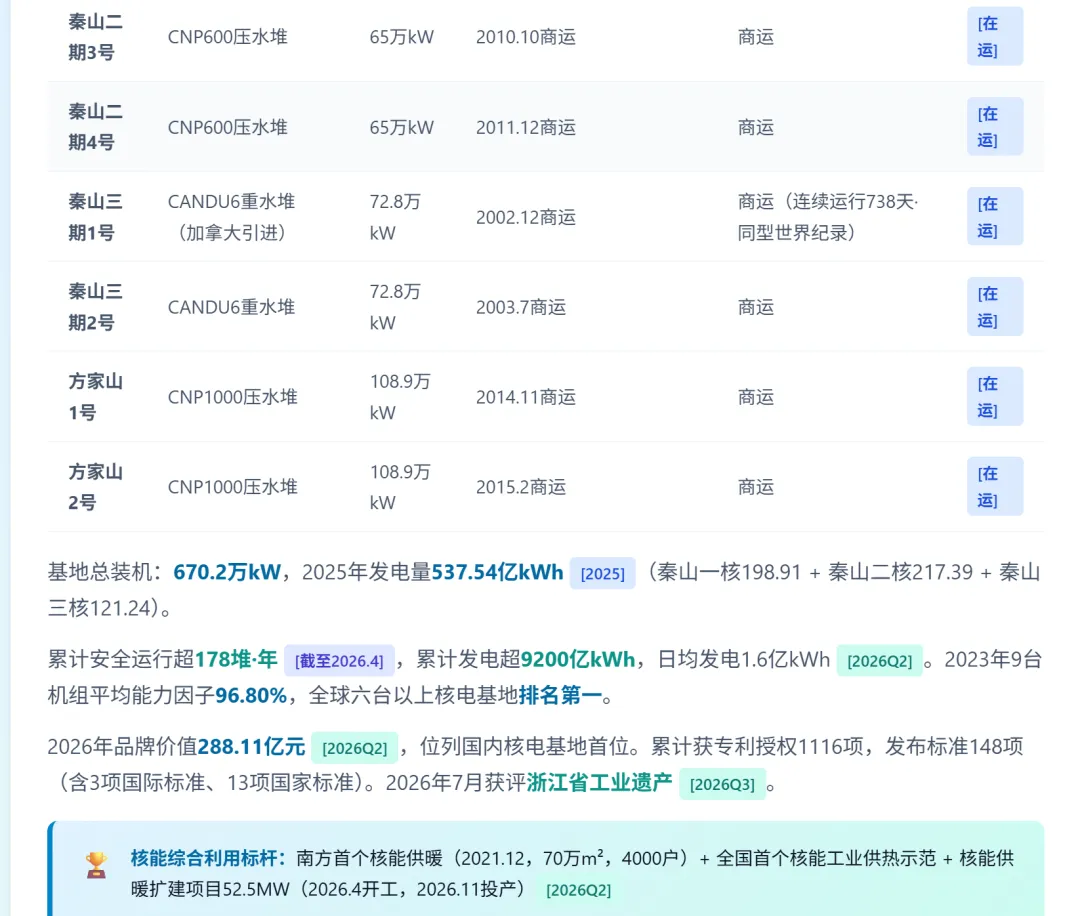
Task: Click the 2011.12商运 date cell
Action: click(526, 127)
